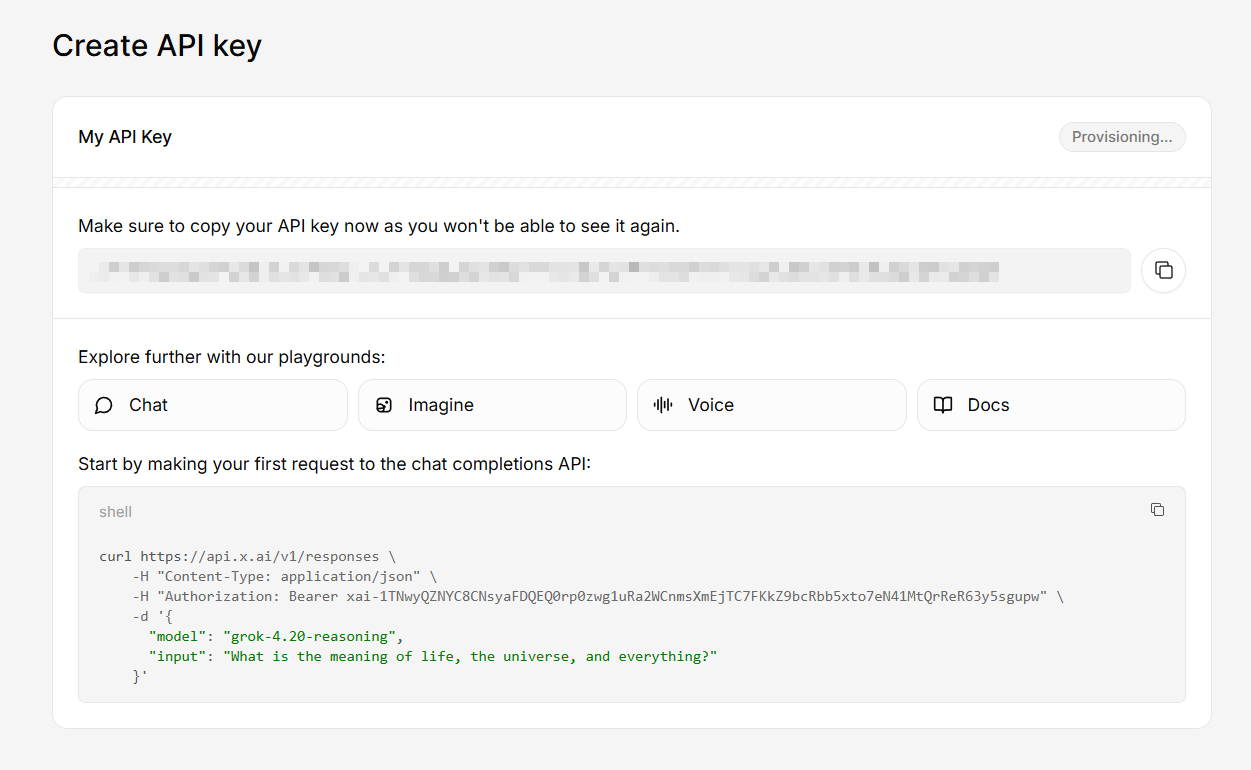The image size is (1251, 770).
Task: Open the Docs page
Action: 1051,405
